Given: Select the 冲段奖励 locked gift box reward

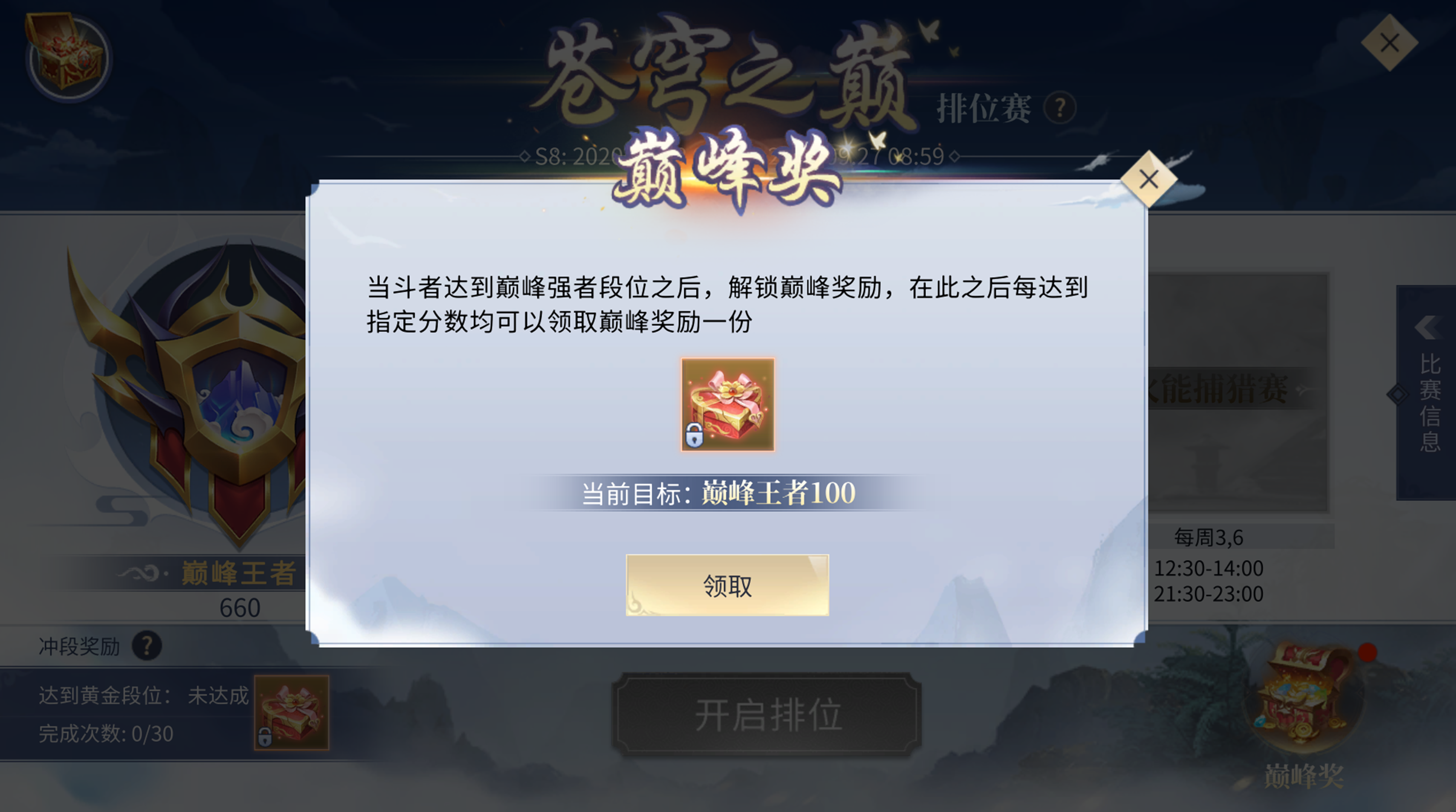Looking at the screenshot, I should (292, 713).
